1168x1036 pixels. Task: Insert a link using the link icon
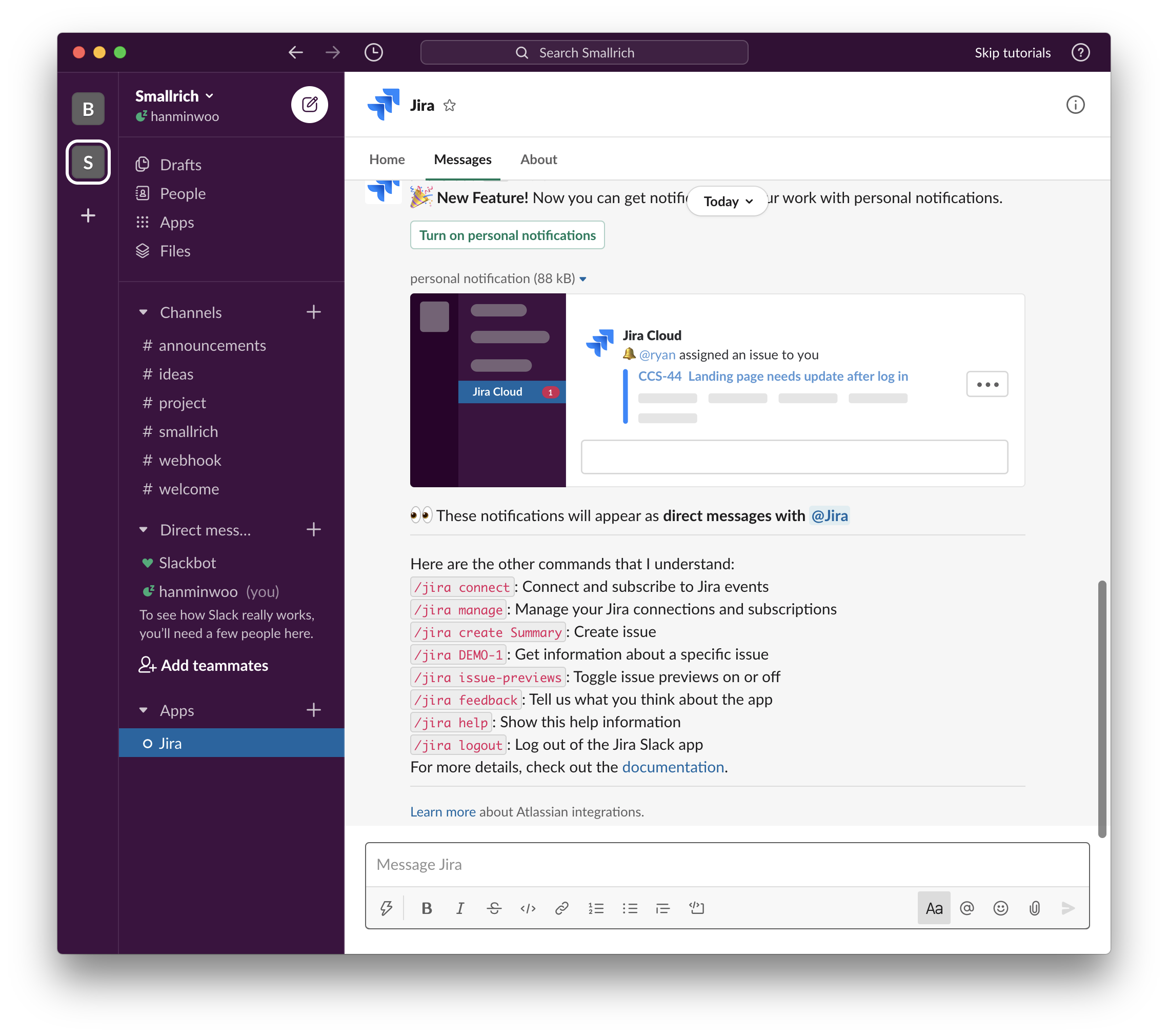coord(562,908)
